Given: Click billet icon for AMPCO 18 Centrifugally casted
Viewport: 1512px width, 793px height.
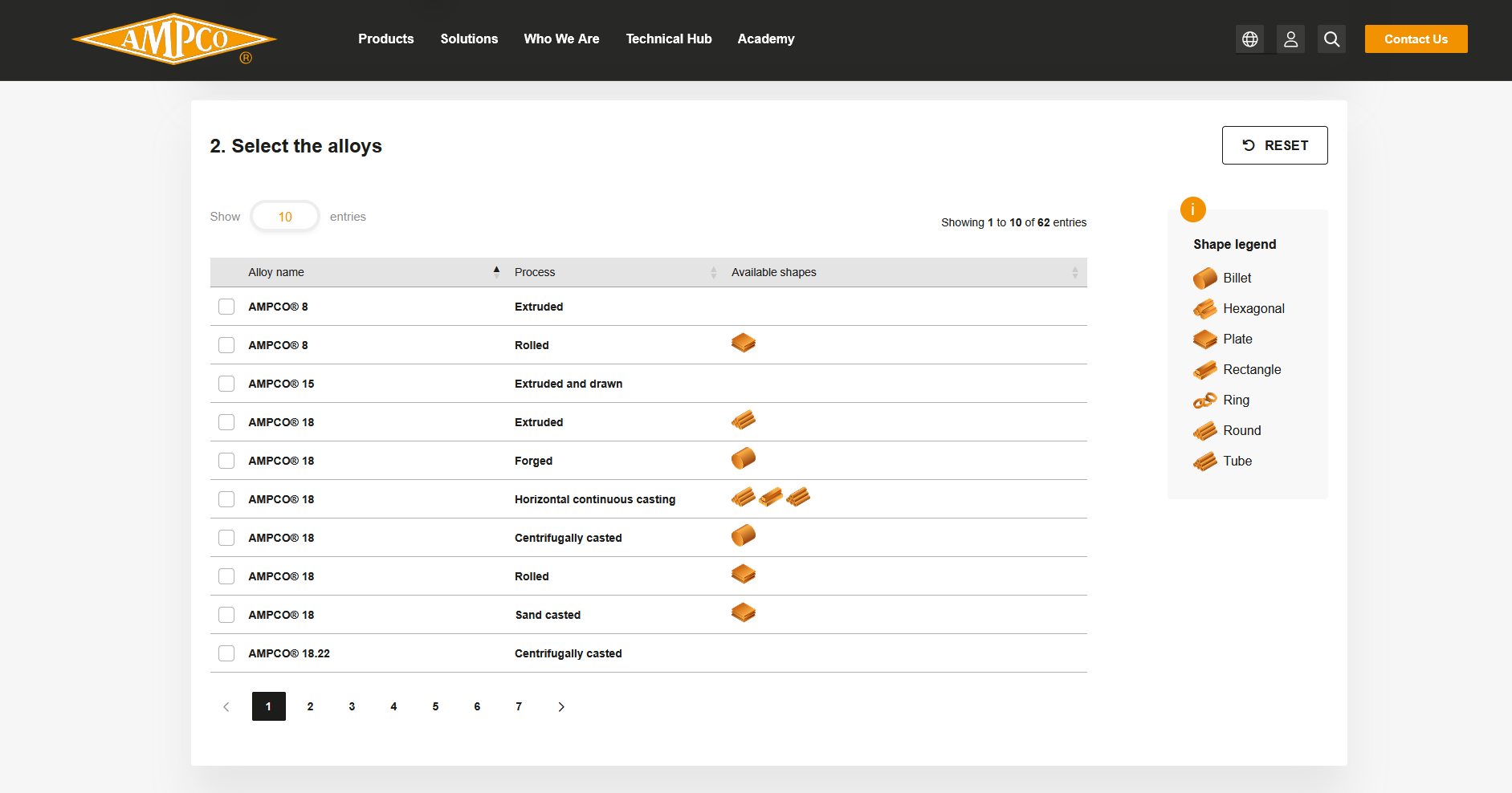Looking at the screenshot, I should pyautogui.click(x=744, y=535).
